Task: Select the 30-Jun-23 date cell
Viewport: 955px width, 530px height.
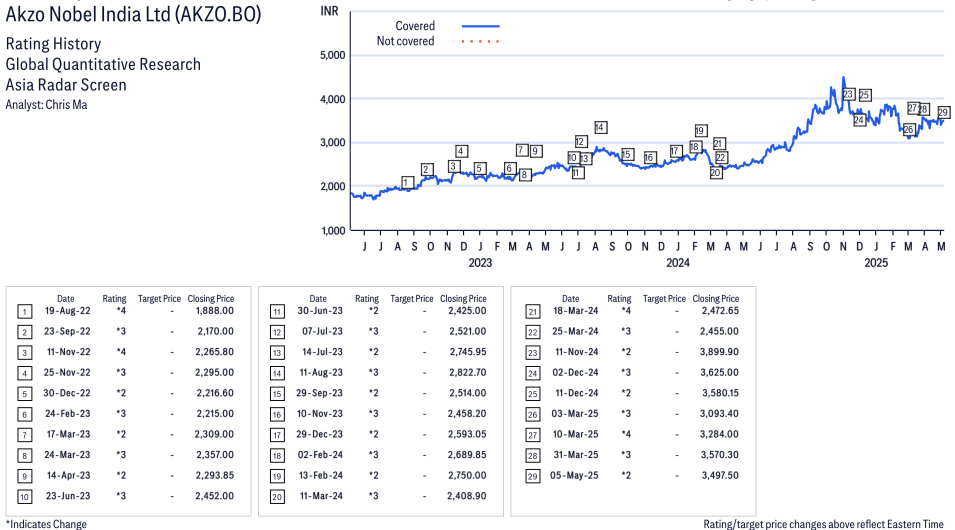Action: (320, 311)
